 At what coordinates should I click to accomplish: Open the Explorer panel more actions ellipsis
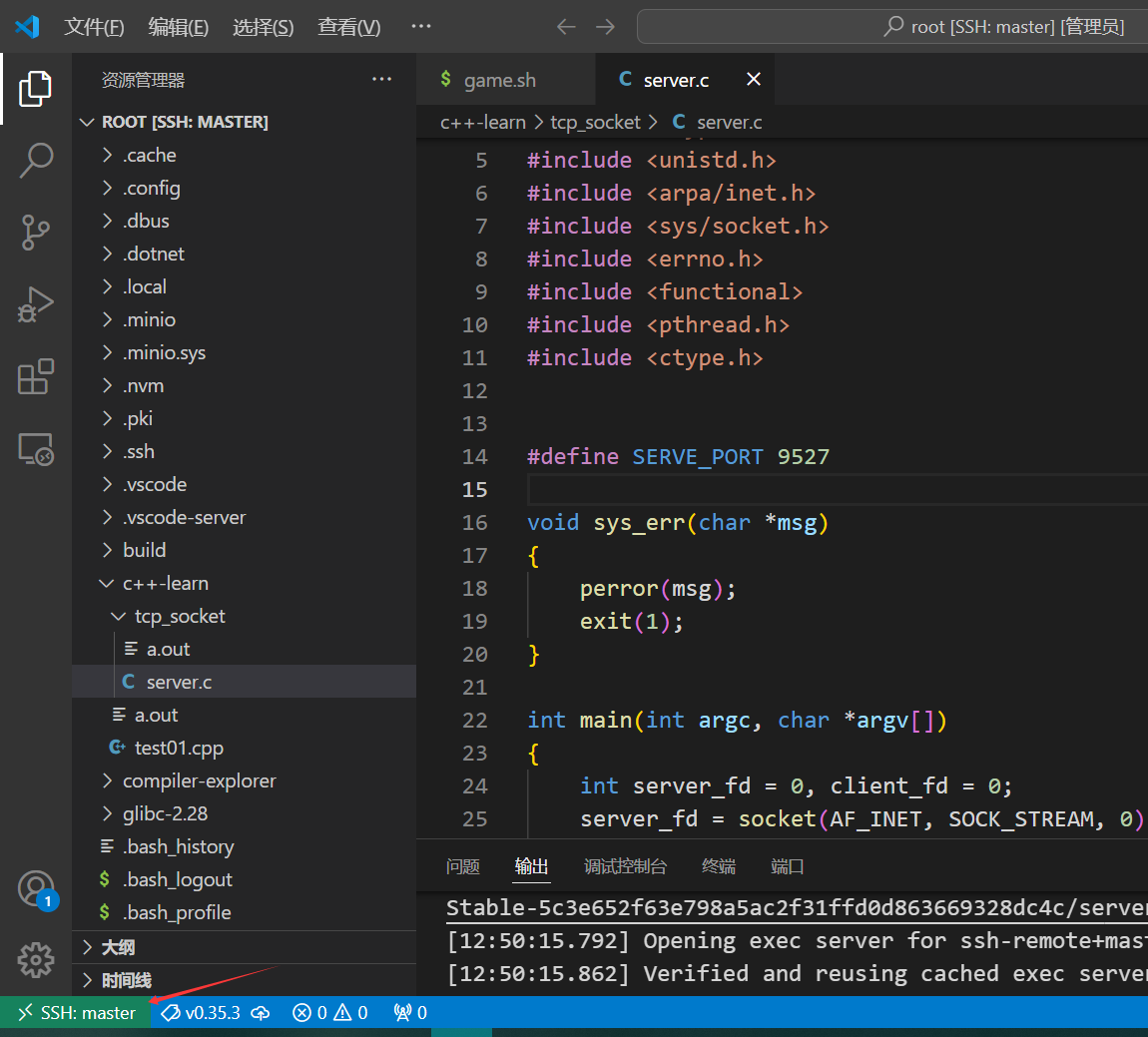tap(381, 79)
